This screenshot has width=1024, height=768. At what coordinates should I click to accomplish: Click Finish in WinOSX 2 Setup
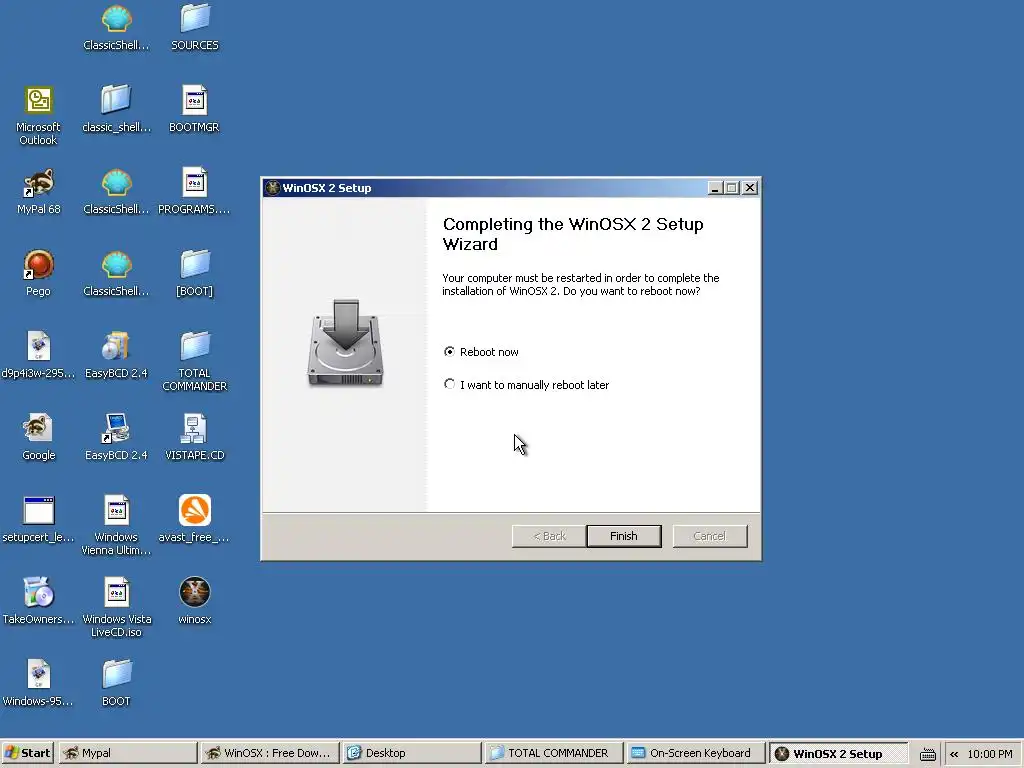[624, 536]
